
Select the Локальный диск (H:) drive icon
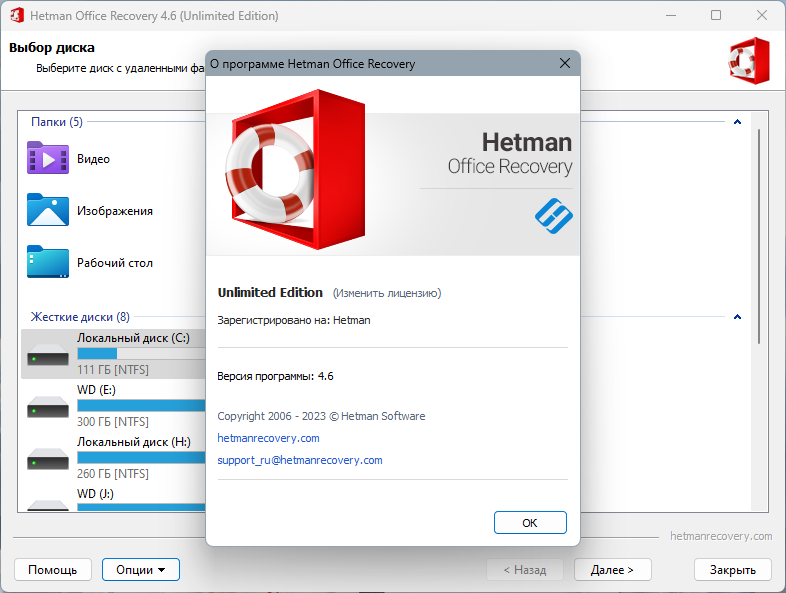(48, 459)
